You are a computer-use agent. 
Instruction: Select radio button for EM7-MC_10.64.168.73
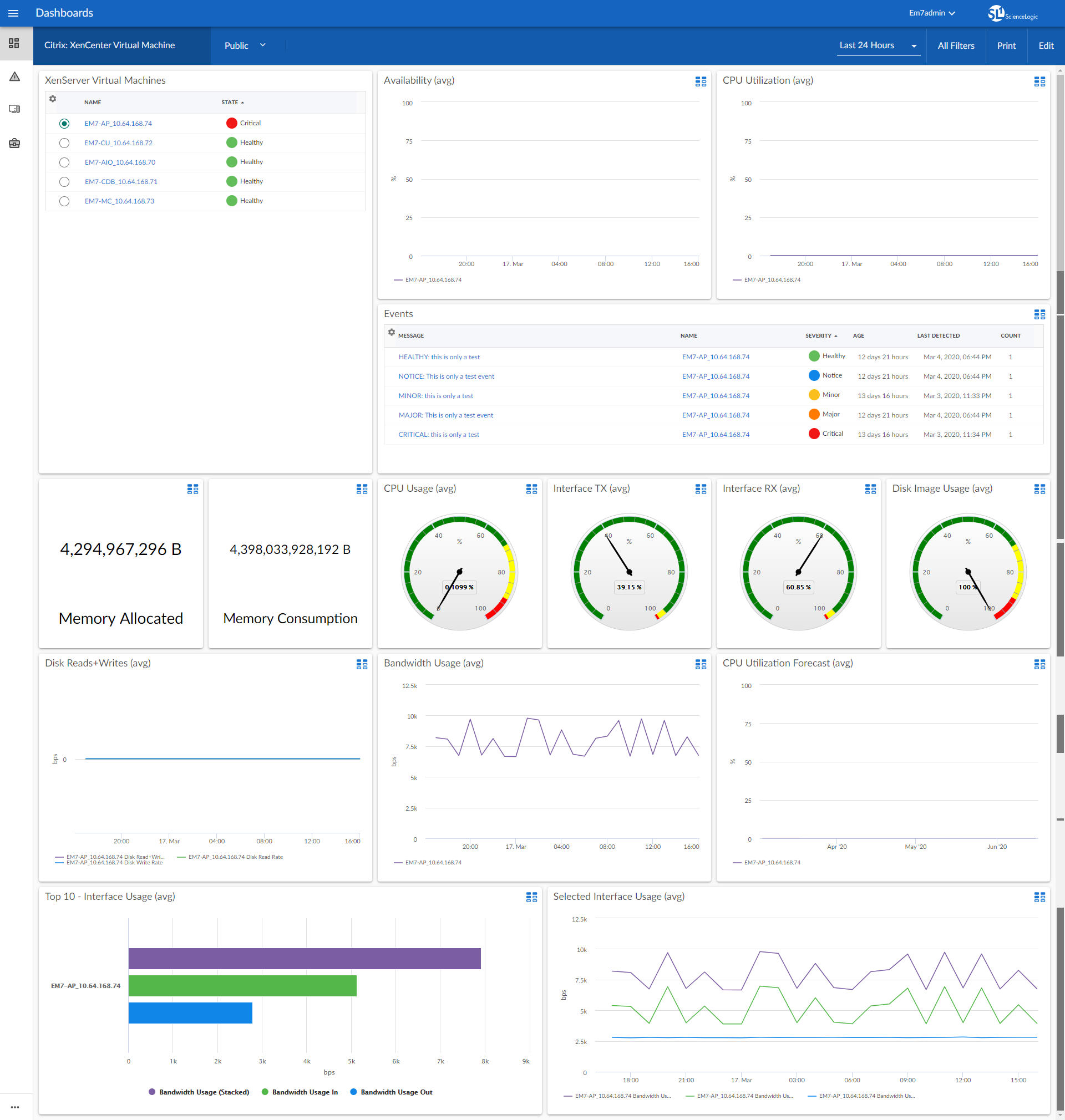click(64, 201)
